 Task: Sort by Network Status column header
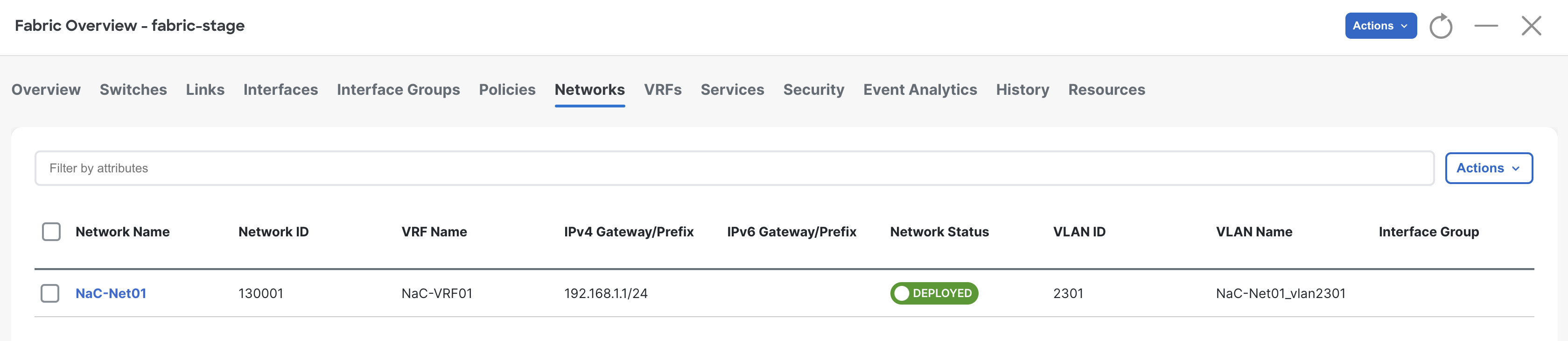939,231
